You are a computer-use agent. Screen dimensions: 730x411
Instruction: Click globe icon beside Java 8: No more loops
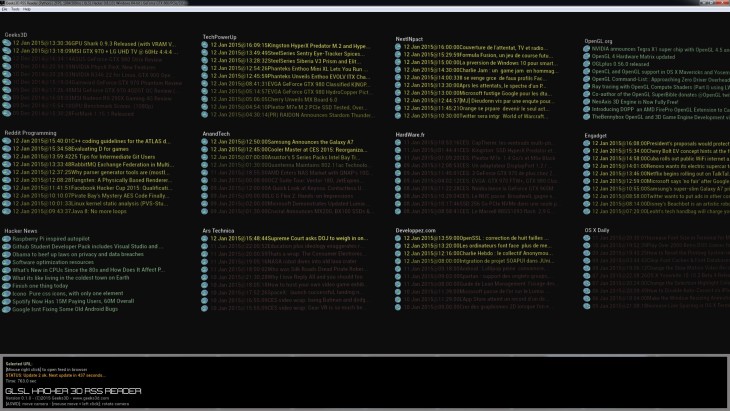(x=7, y=211)
